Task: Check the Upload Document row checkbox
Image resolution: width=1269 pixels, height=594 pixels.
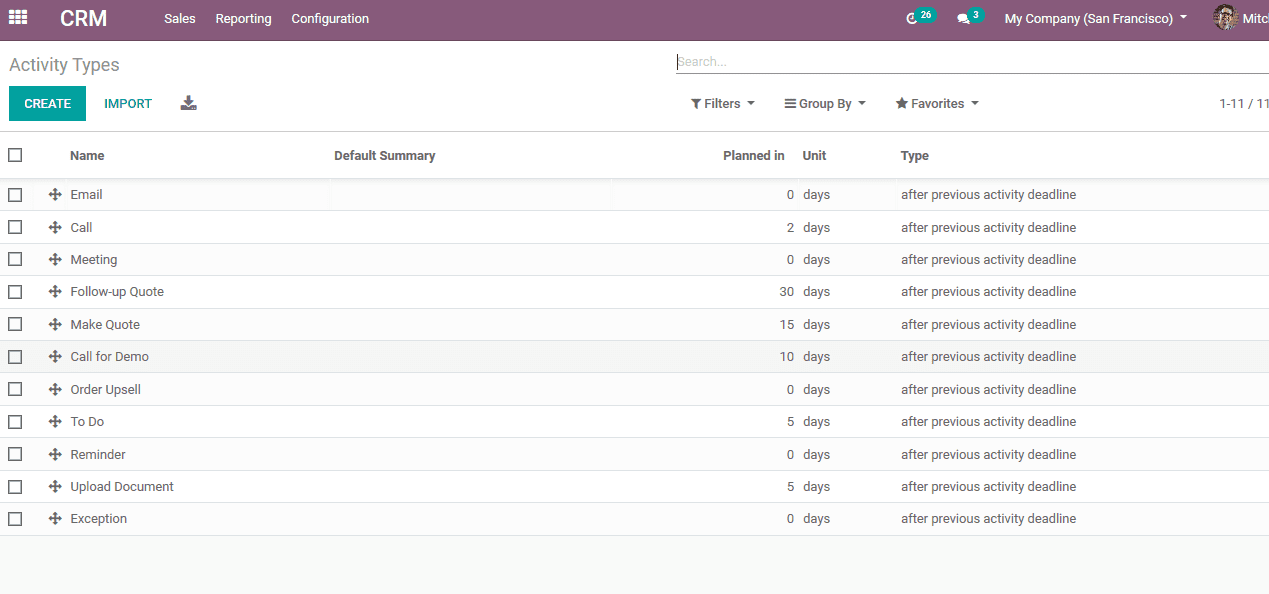Action: tap(15, 487)
